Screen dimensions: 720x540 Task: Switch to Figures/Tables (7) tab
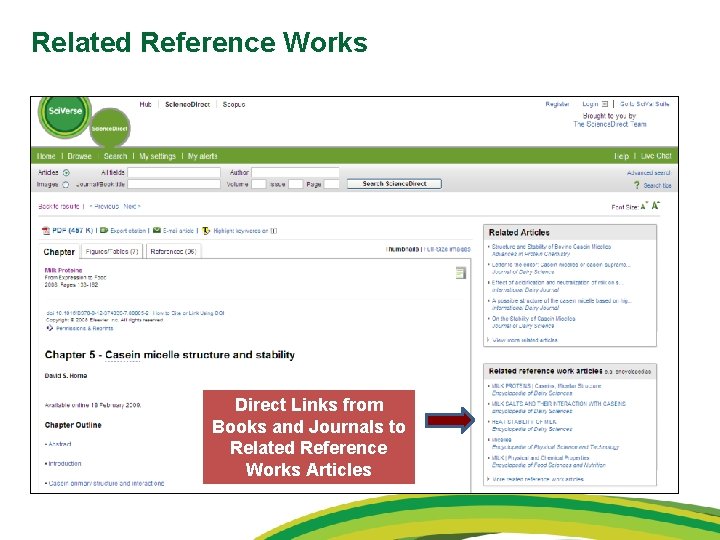coord(112,252)
